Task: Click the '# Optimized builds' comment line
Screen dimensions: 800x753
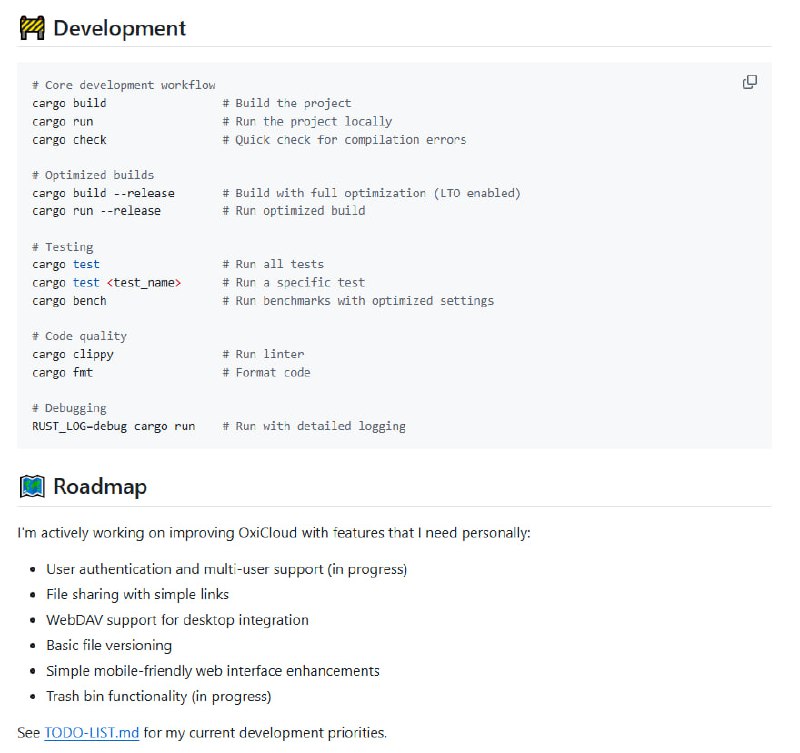Action: (x=93, y=175)
